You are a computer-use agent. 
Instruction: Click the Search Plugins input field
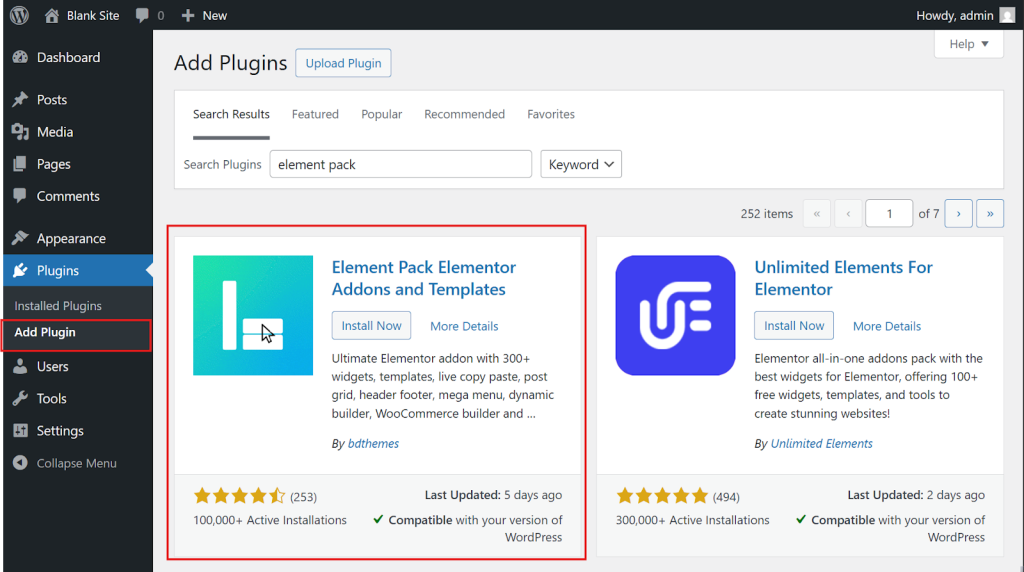pyautogui.click(x=401, y=165)
